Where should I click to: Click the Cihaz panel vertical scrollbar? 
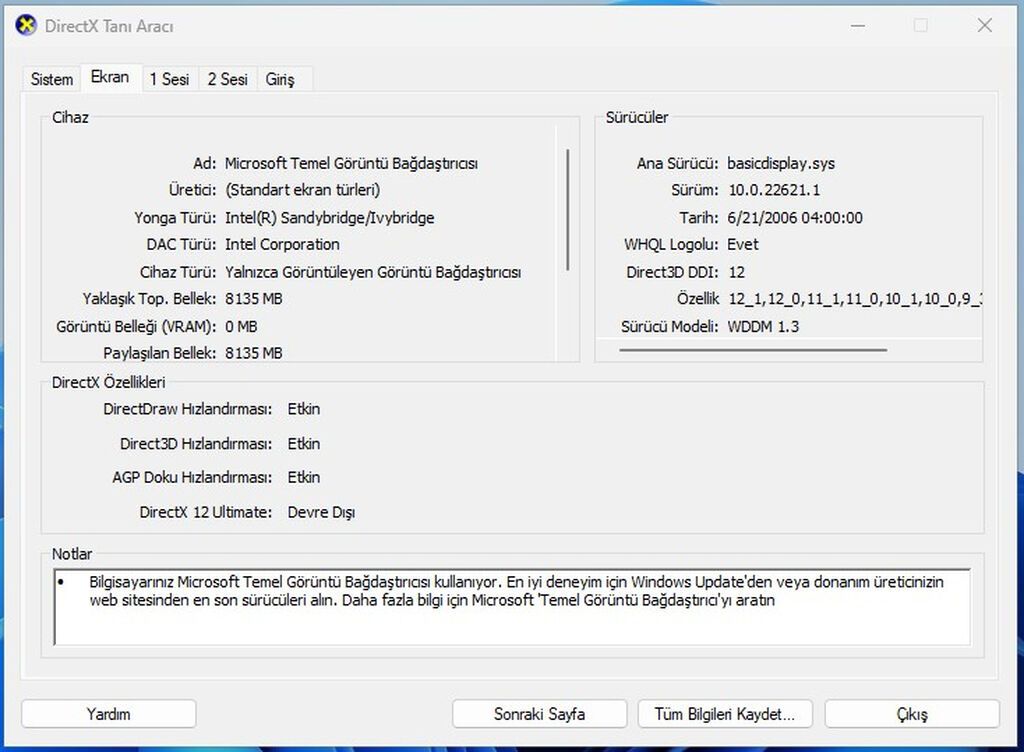568,210
